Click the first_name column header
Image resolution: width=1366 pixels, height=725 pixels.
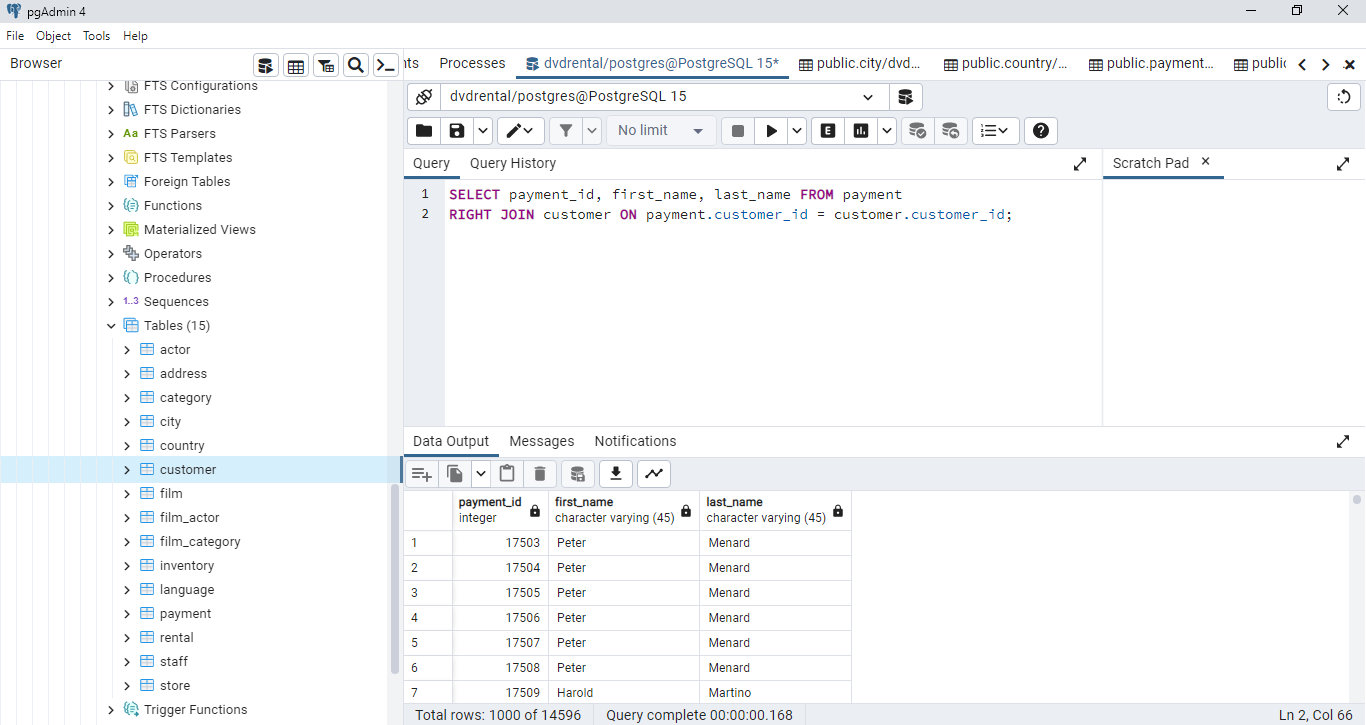[x=624, y=510]
